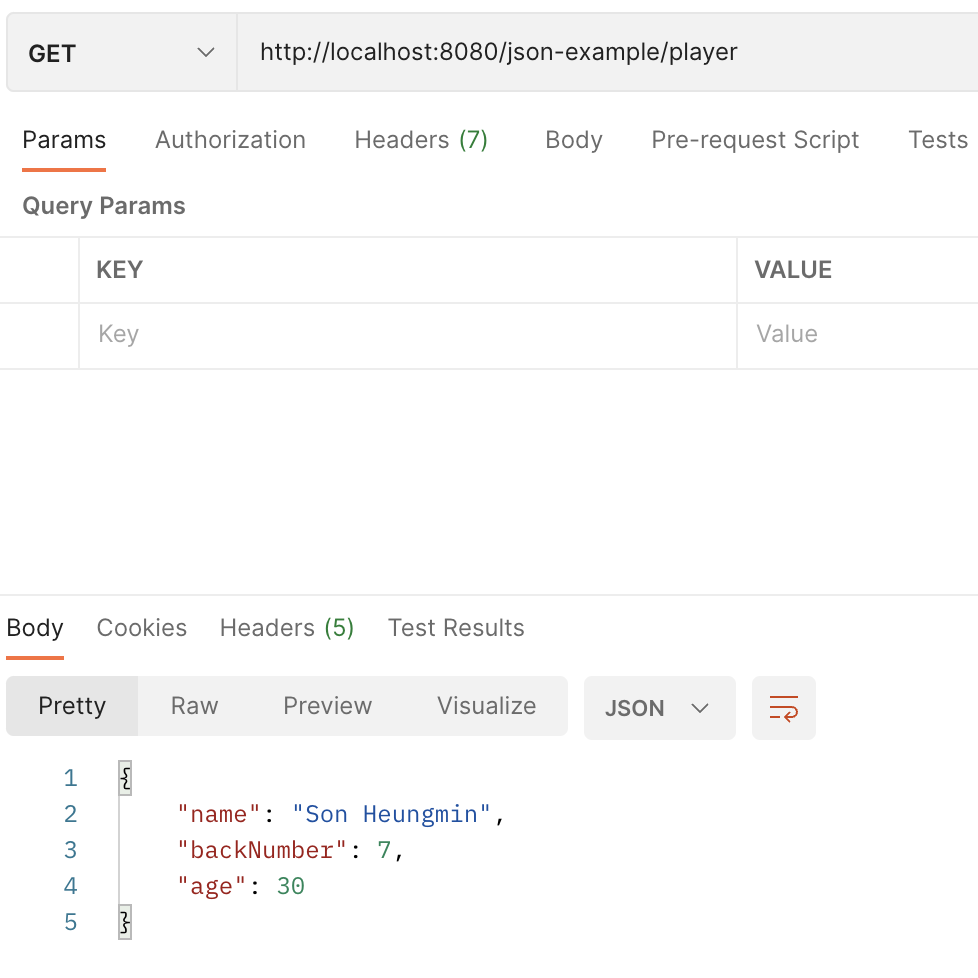
Task: Switch to the Authorization tab
Action: coord(230,140)
